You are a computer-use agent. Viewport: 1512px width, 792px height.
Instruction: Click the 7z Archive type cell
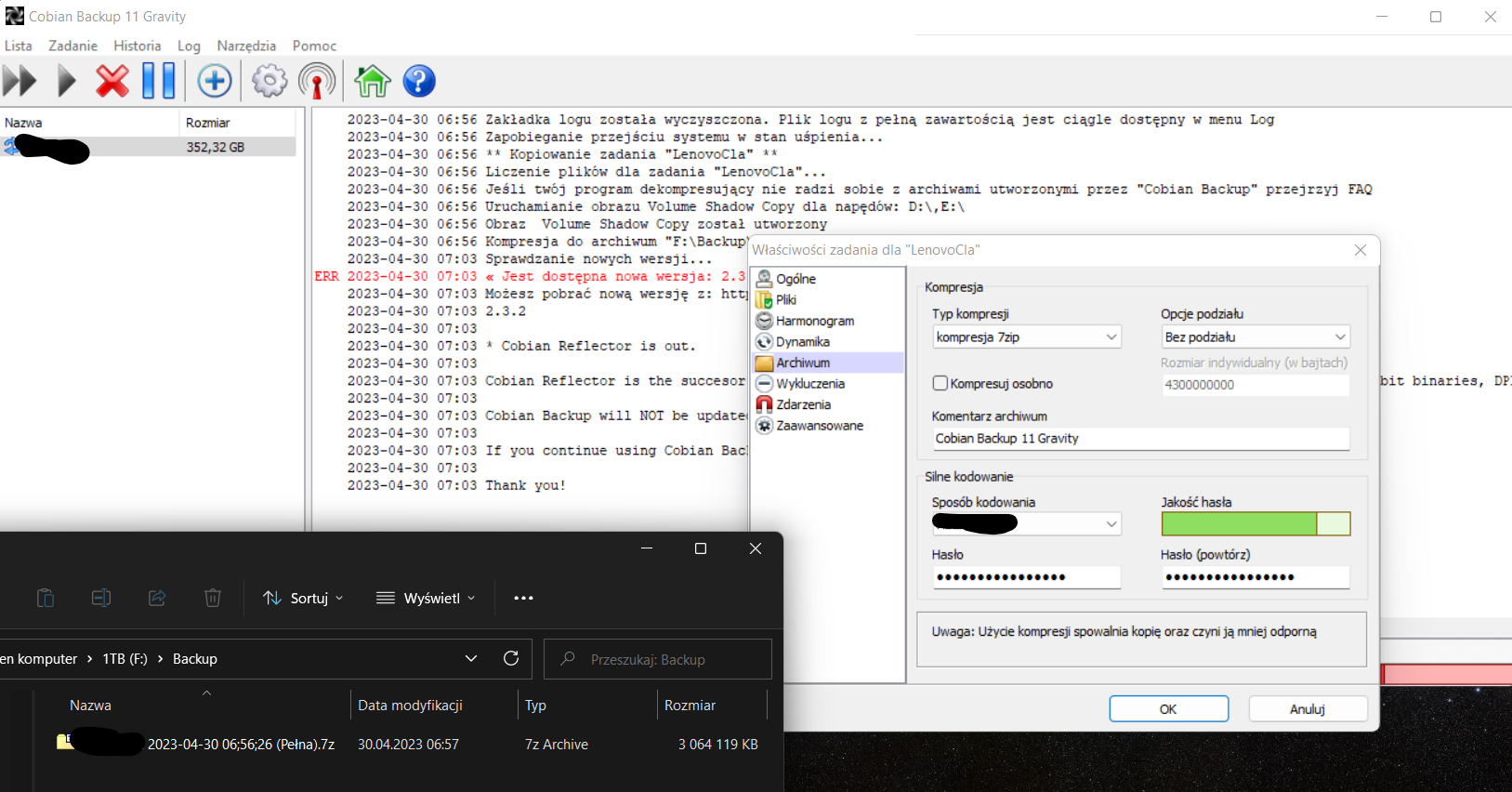pyautogui.click(x=557, y=744)
